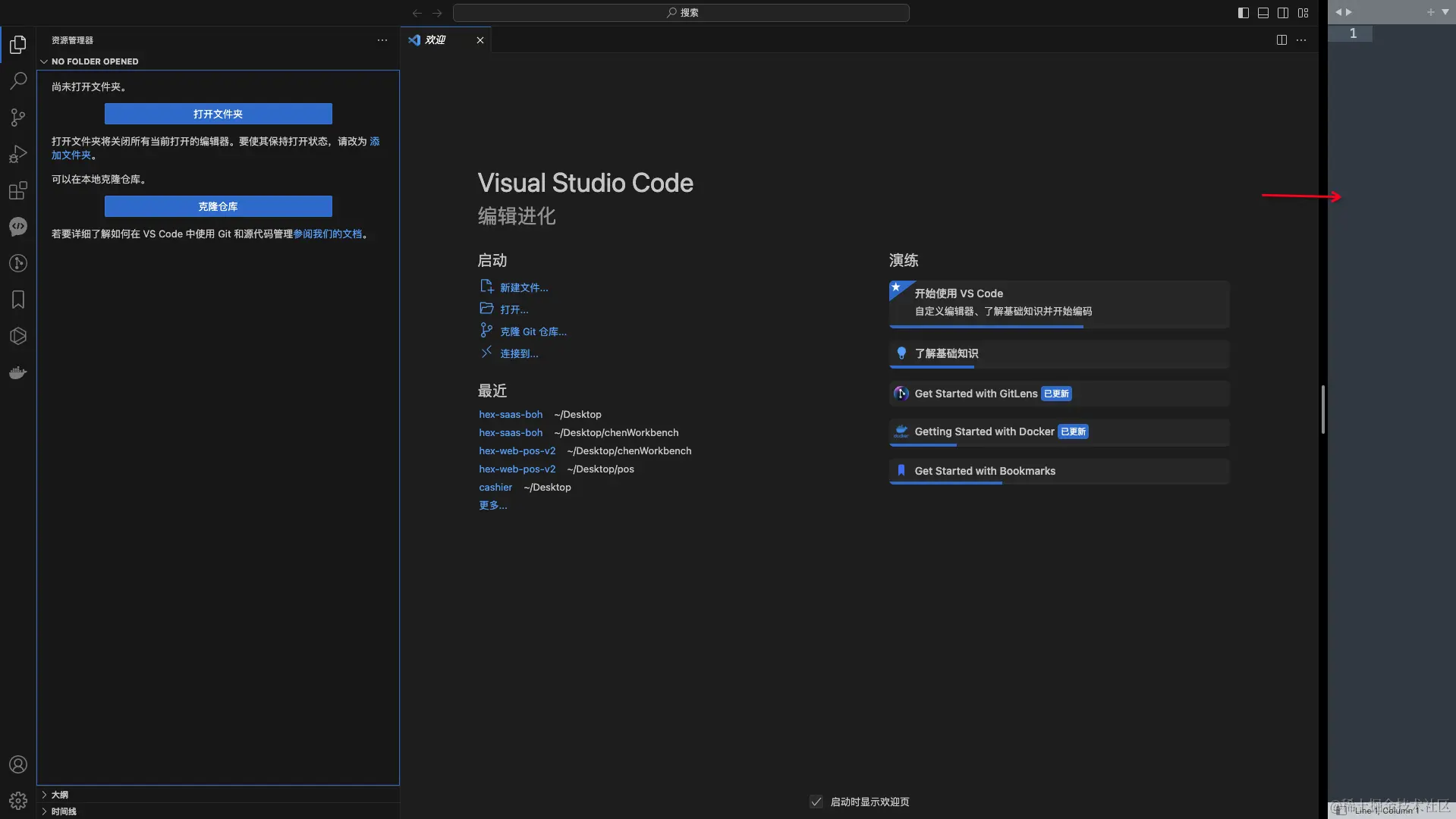This screenshot has width=1456, height=819.
Task: Open Get Started with Bookmarks walkthrough
Action: tap(1059, 472)
